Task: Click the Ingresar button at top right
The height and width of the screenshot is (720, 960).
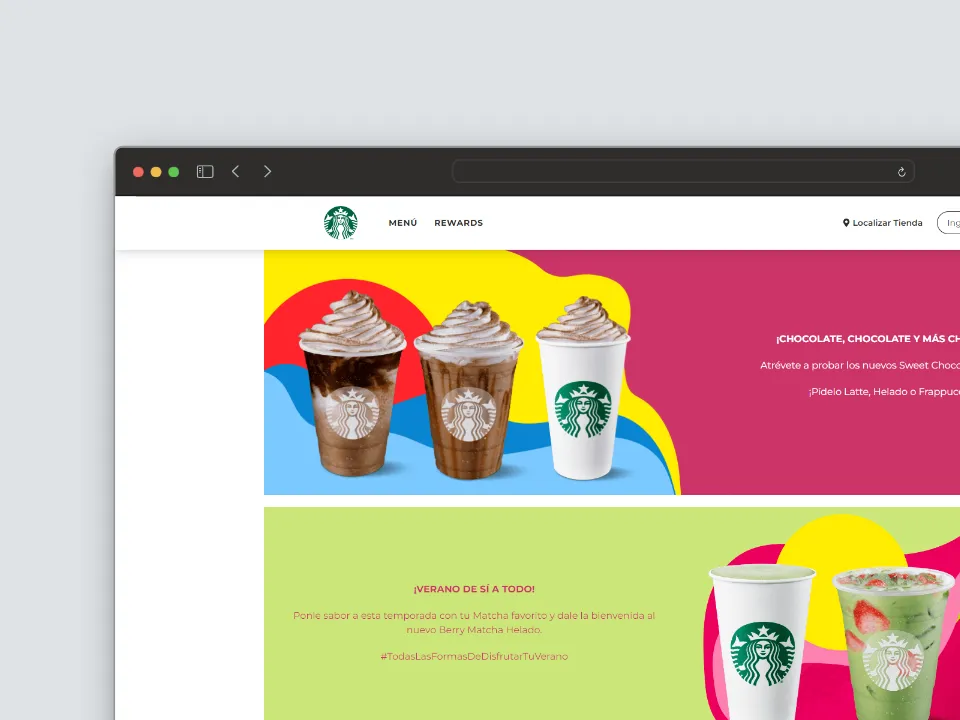Action: click(x=950, y=223)
